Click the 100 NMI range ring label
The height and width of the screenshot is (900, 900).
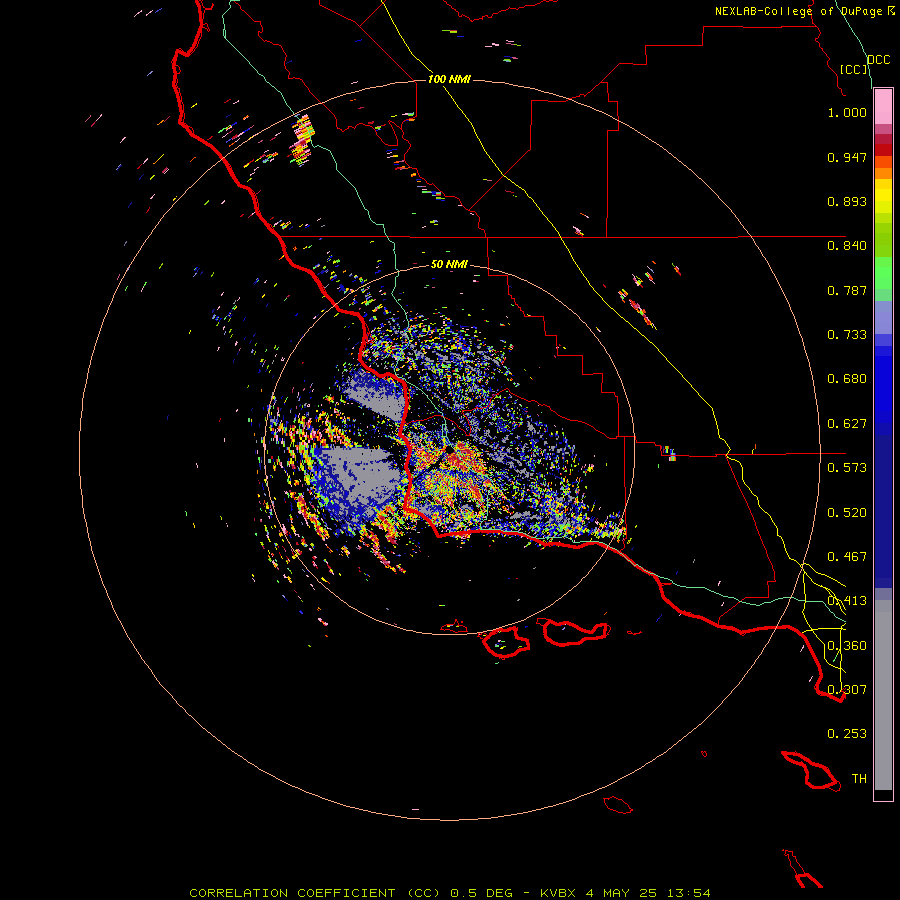(449, 79)
